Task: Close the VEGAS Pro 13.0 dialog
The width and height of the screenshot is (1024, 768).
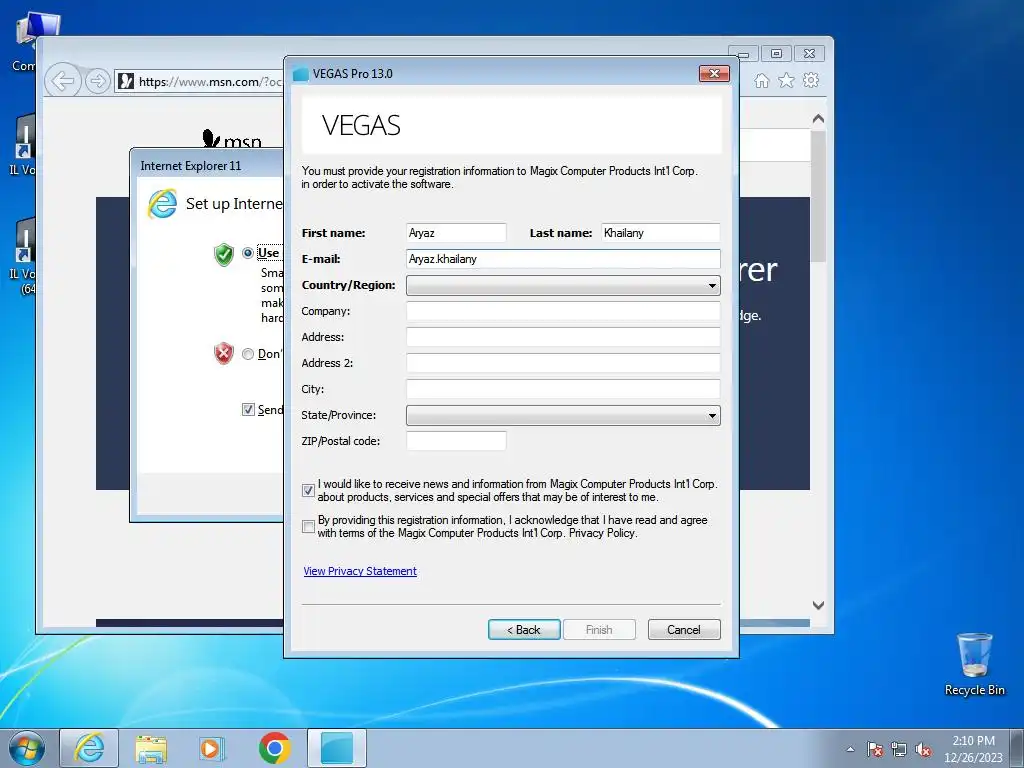Action: click(714, 73)
